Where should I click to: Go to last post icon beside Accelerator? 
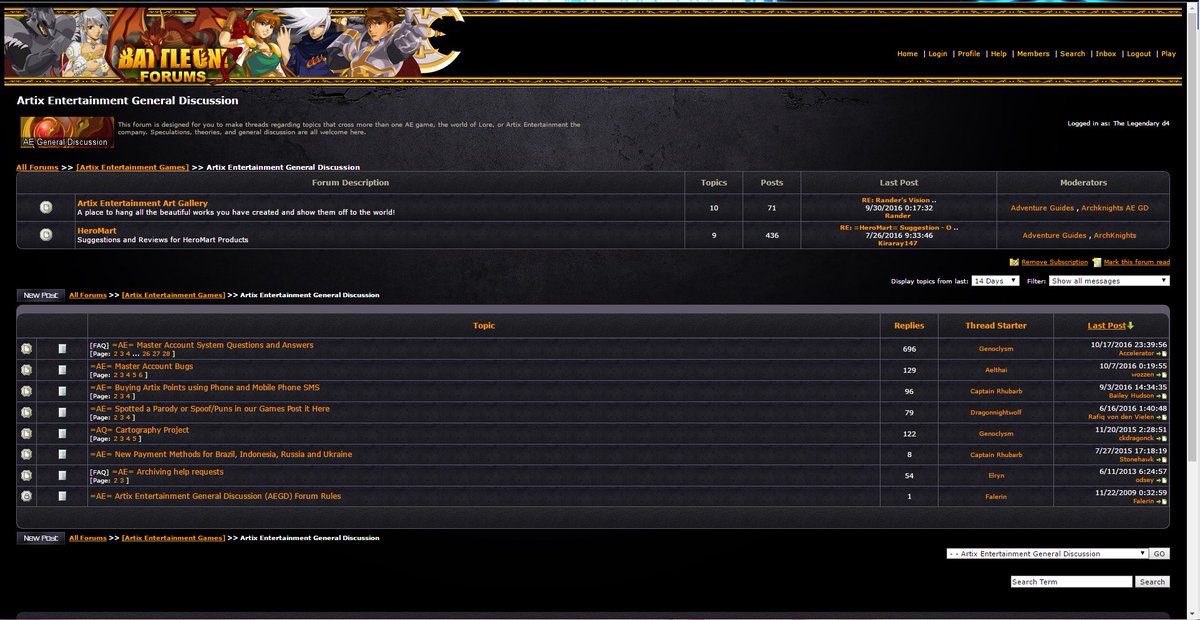pyautogui.click(x=1162, y=354)
